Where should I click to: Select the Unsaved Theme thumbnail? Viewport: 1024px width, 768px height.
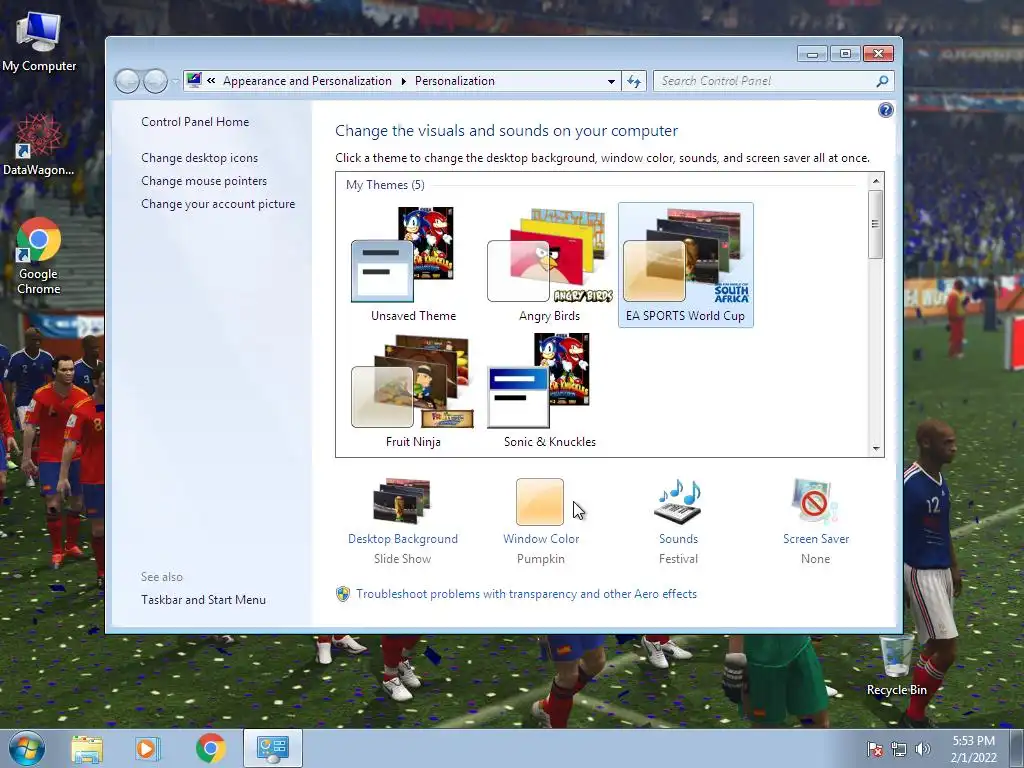click(x=413, y=264)
